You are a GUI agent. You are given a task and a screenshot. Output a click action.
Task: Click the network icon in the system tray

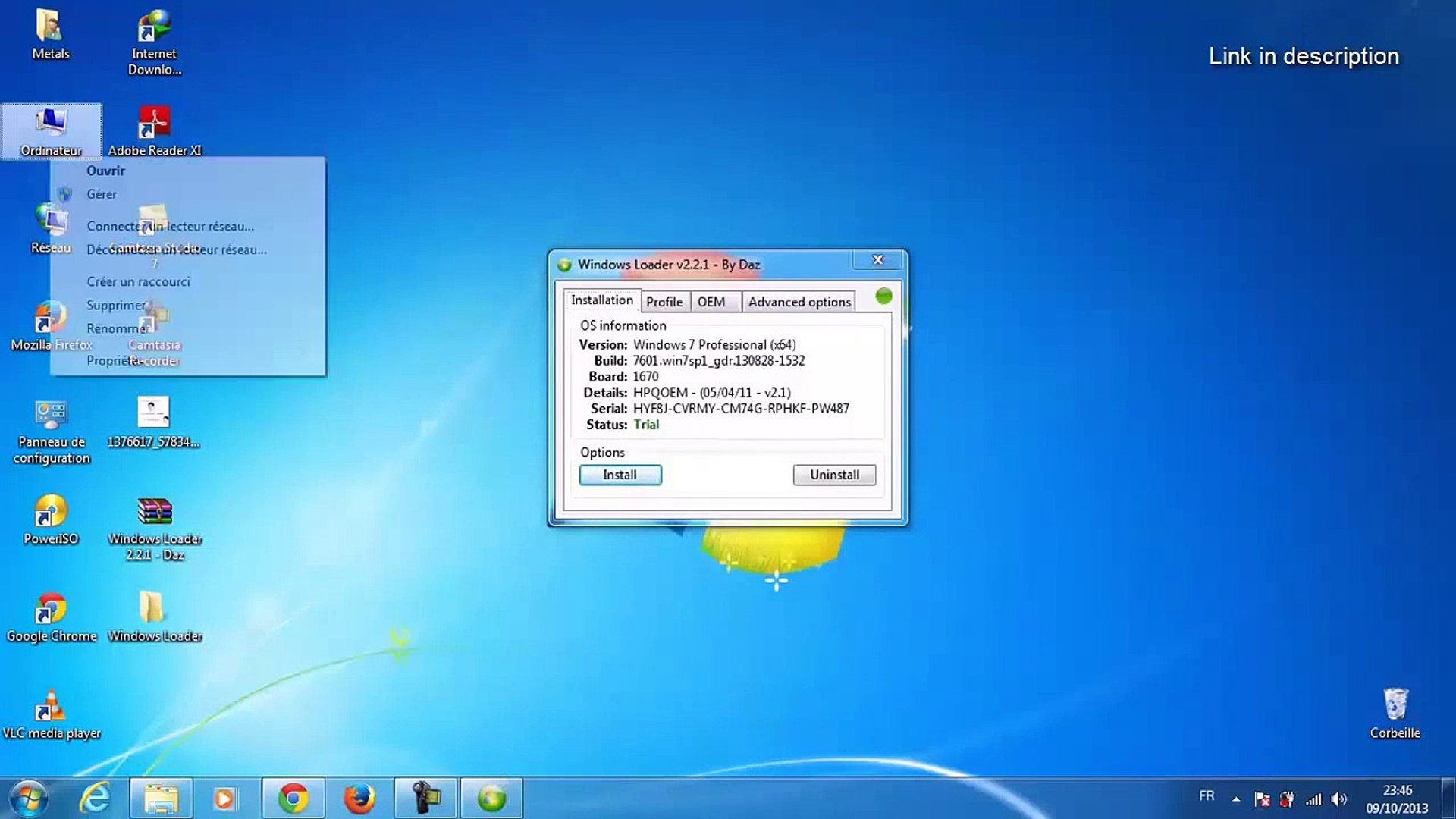(1314, 798)
